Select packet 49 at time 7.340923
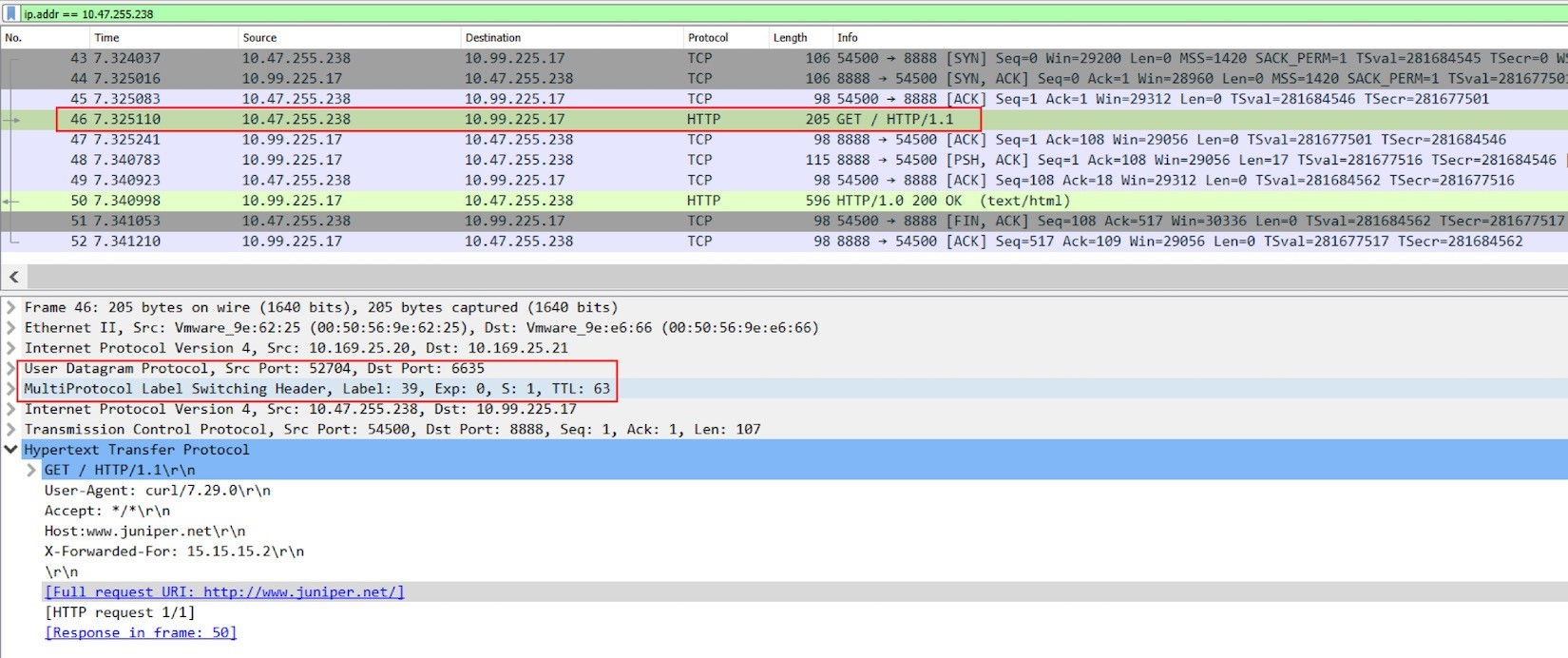1568x658 pixels. (x=784, y=180)
